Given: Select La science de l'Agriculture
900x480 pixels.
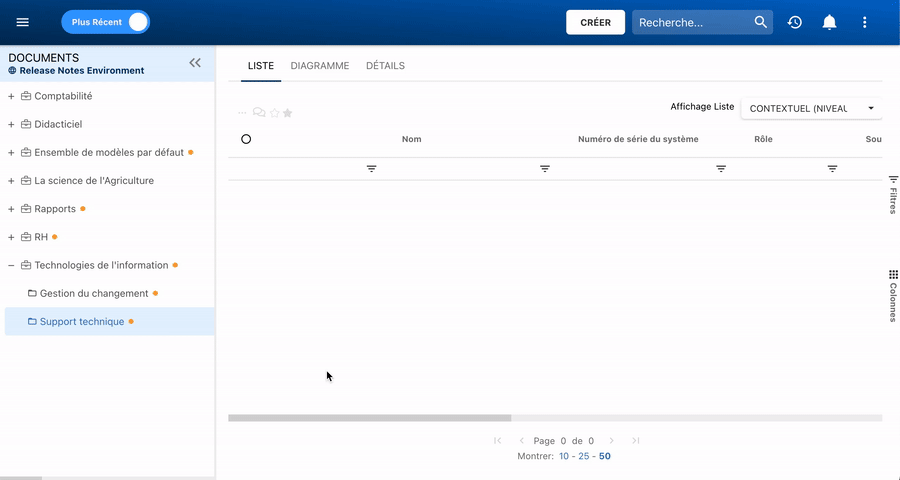Looking at the screenshot, I should point(94,180).
